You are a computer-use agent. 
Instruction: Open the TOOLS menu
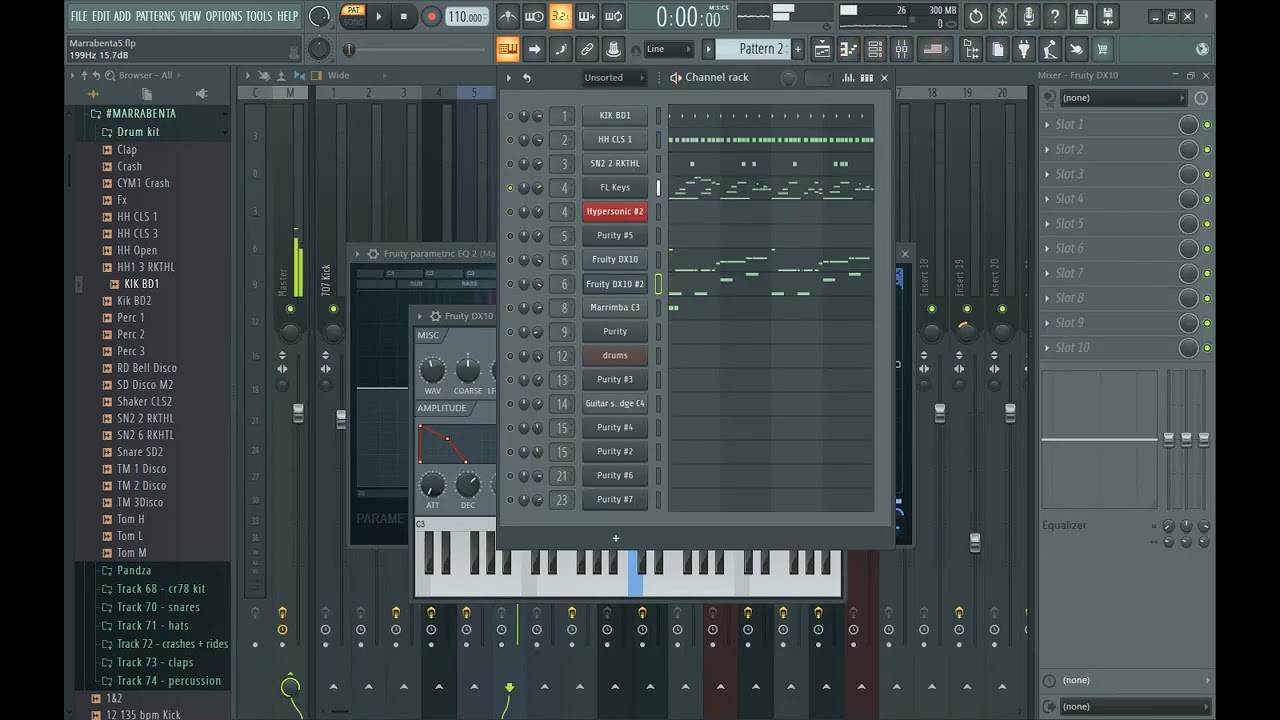pos(259,16)
